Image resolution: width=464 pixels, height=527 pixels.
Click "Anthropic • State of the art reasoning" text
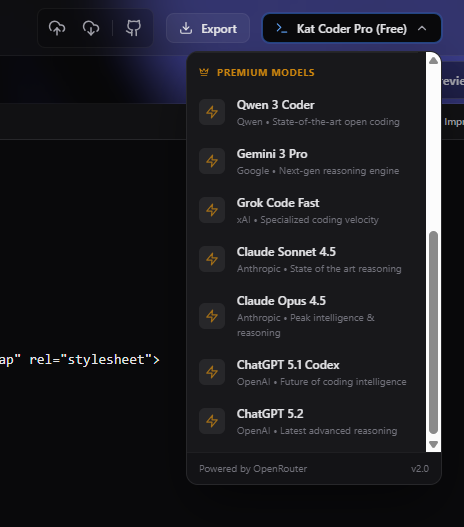pyautogui.click(x=319, y=269)
